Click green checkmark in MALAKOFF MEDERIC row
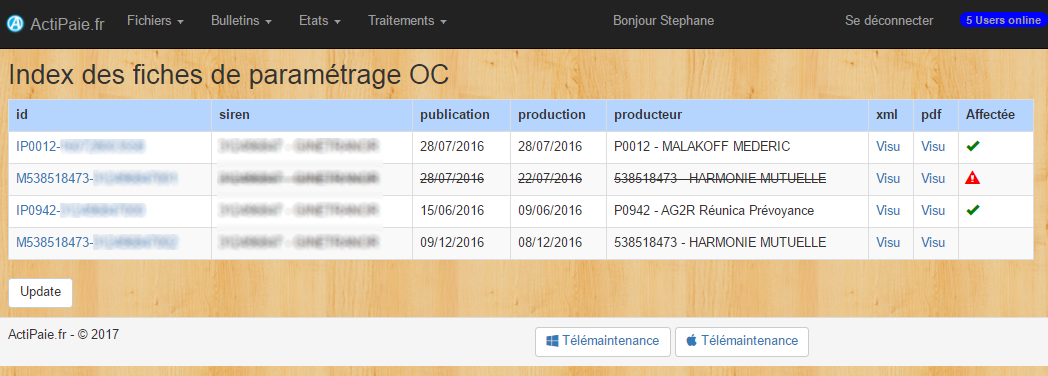1048x376 pixels. 973,146
